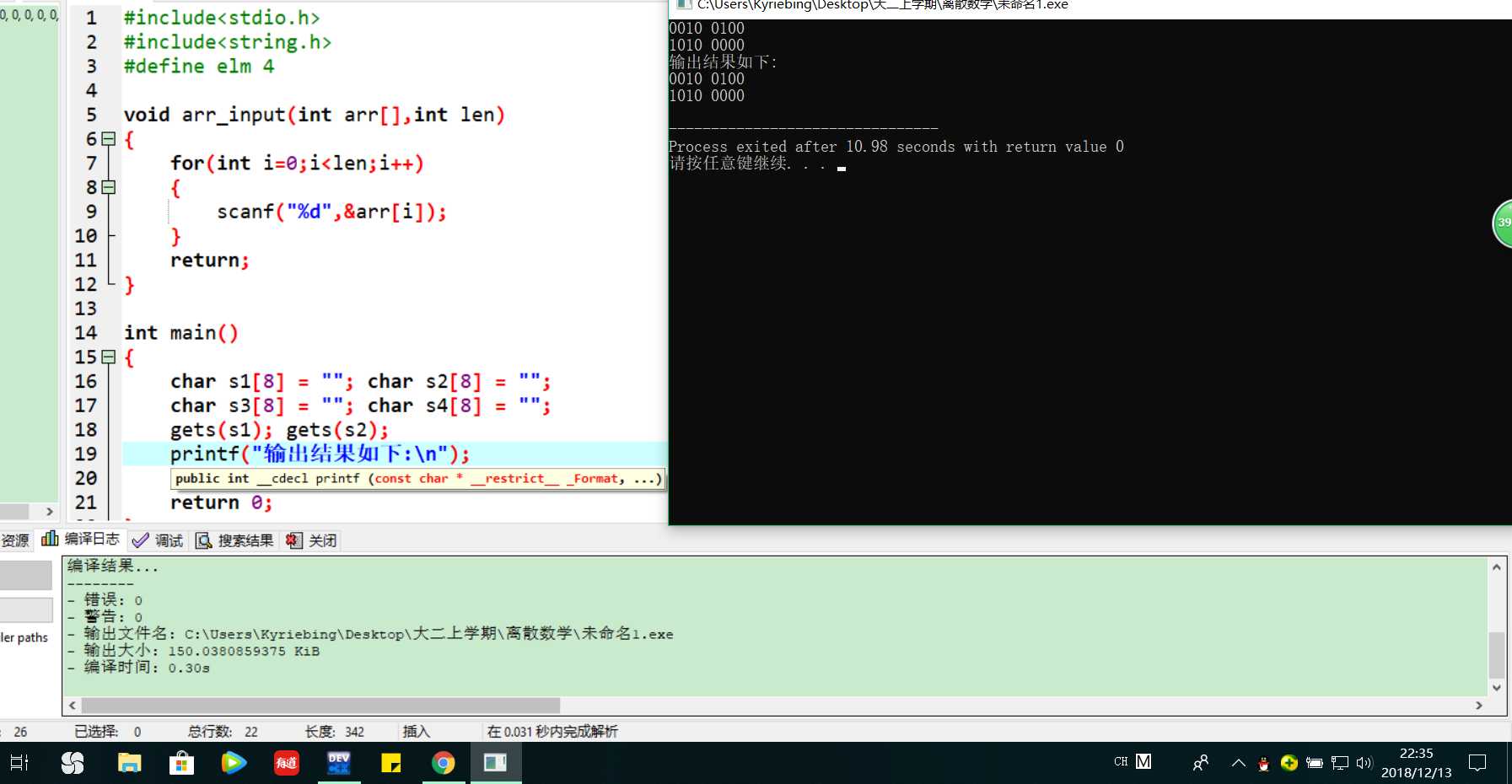This screenshot has width=1512, height=784.
Task: Switch to the Dev-C++ taskbar icon
Action: [x=339, y=763]
